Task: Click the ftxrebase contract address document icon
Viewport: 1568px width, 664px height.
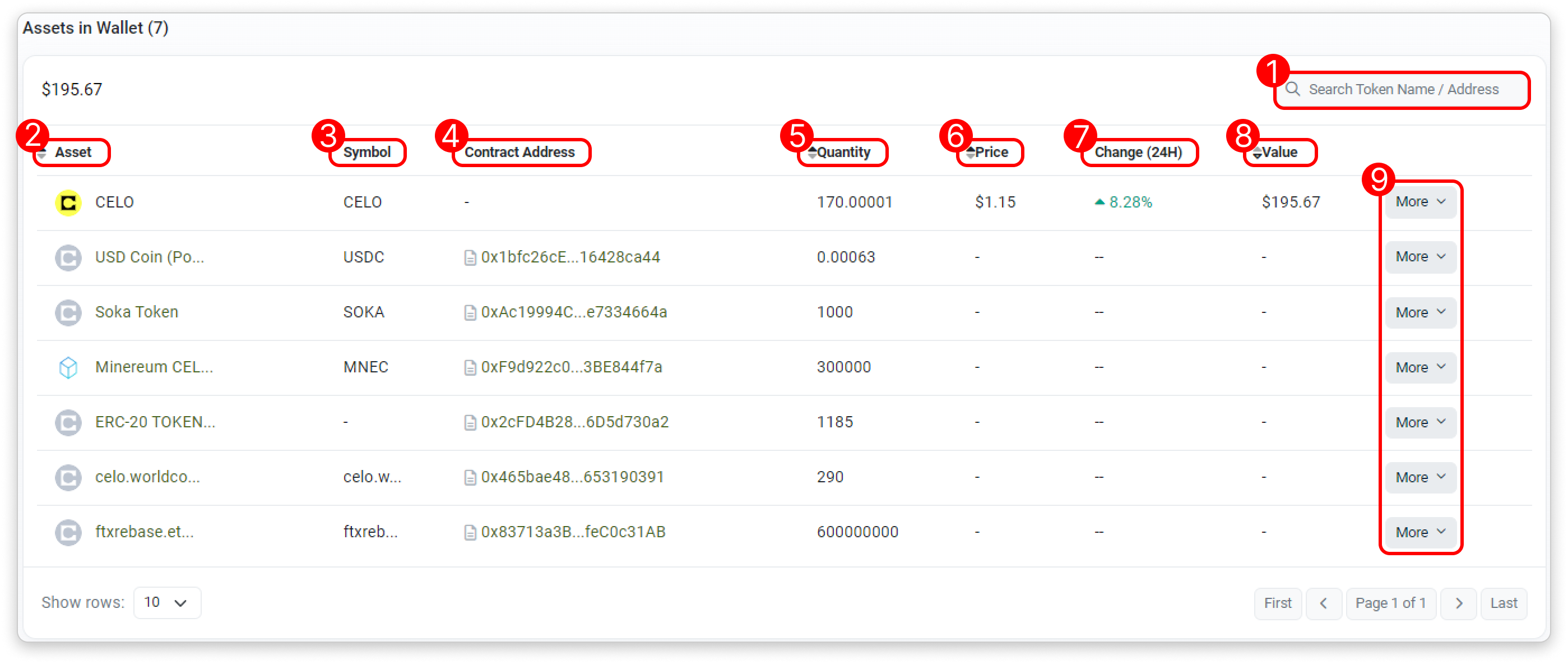Action: tap(470, 532)
